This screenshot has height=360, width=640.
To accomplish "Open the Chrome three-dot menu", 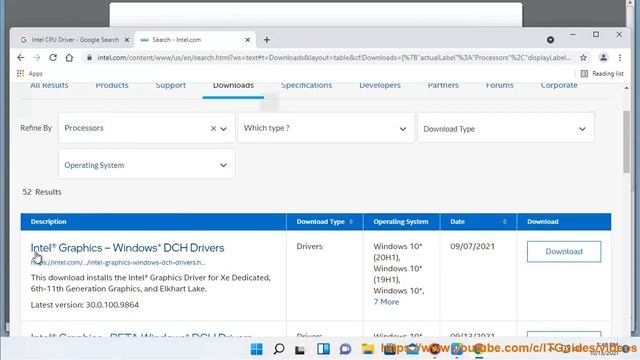I will point(620,58).
